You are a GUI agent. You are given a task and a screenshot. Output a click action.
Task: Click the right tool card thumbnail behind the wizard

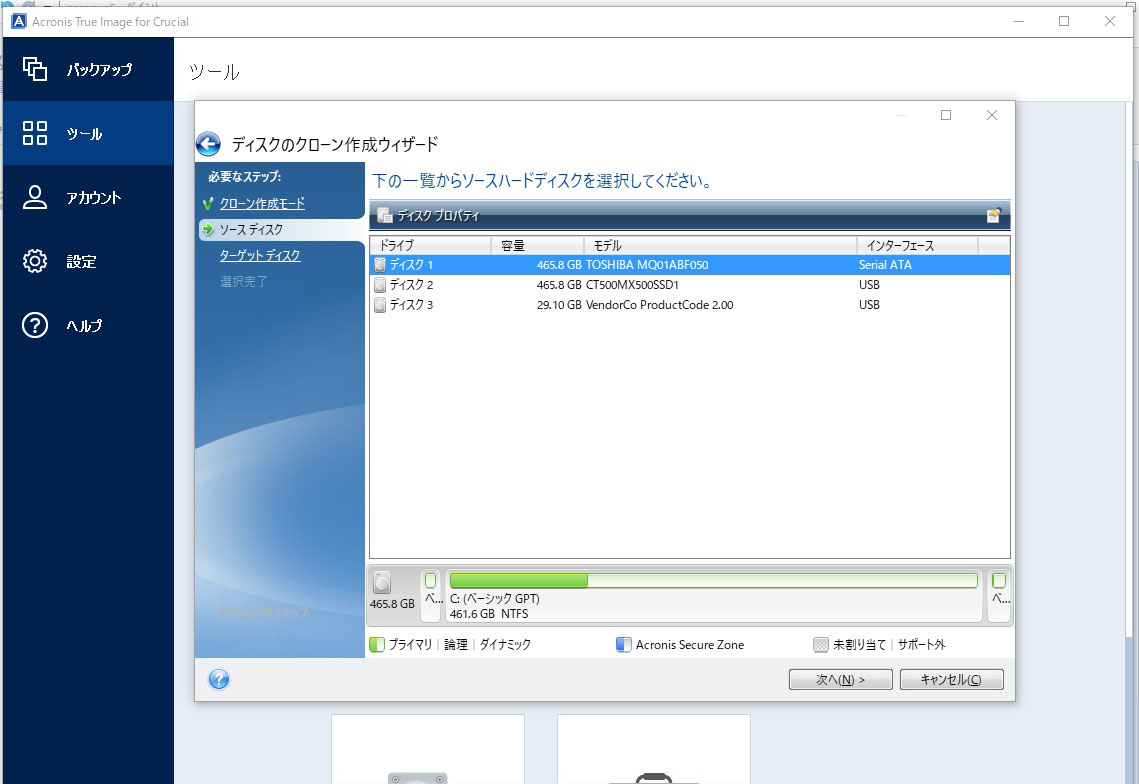[654, 749]
